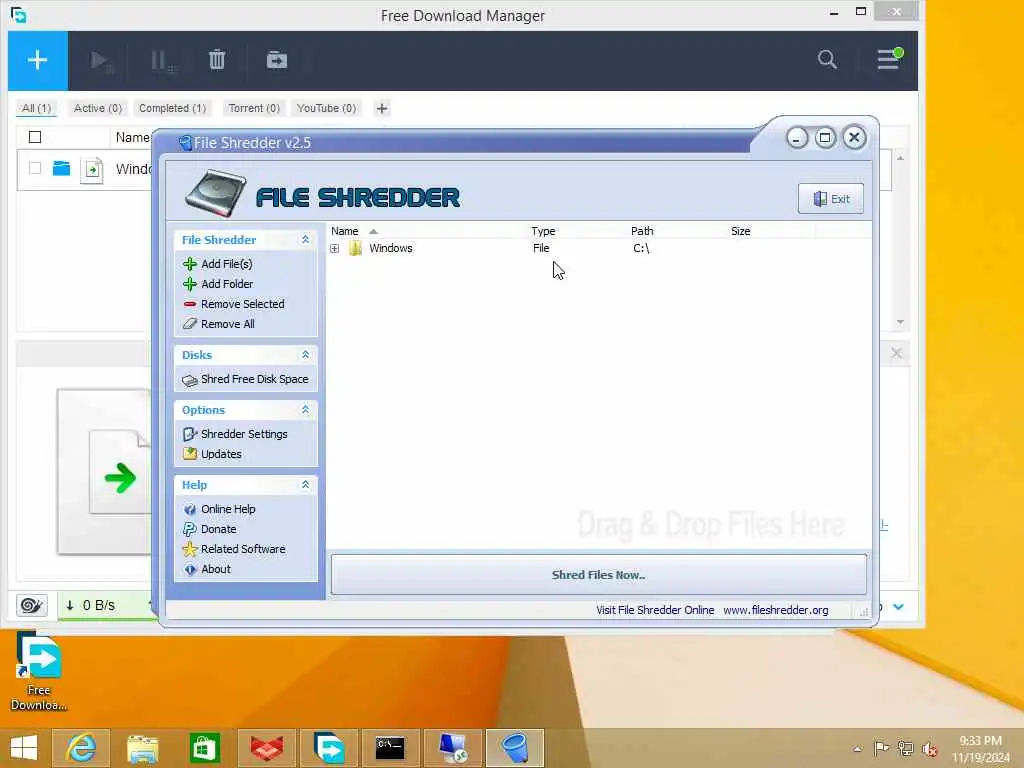Click the Donate entry
Image resolution: width=1024 pixels, height=768 pixels.
(x=210, y=529)
